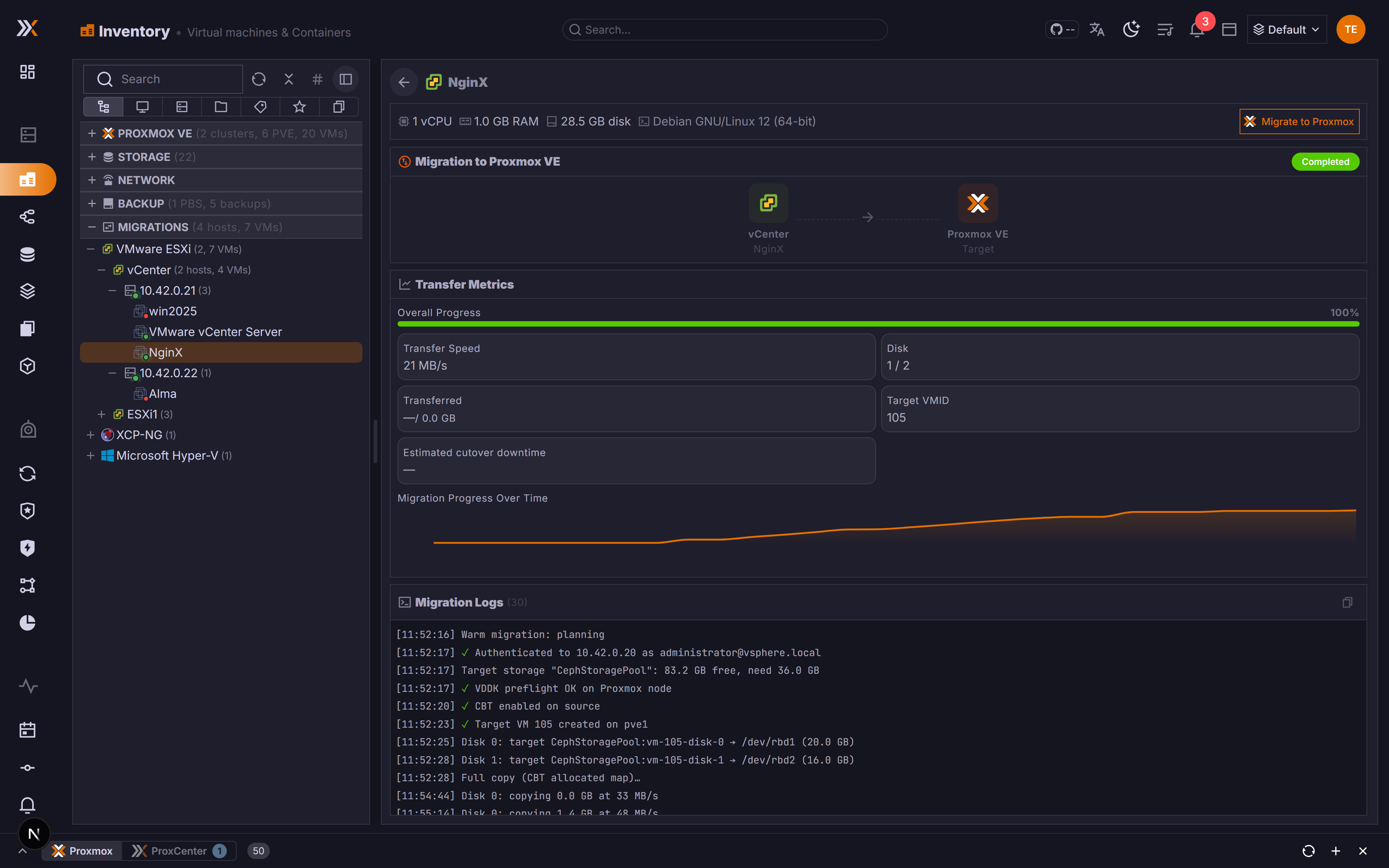
Task: Click the Overall Progress bar
Action: pyautogui.click(x=878, y=324)
